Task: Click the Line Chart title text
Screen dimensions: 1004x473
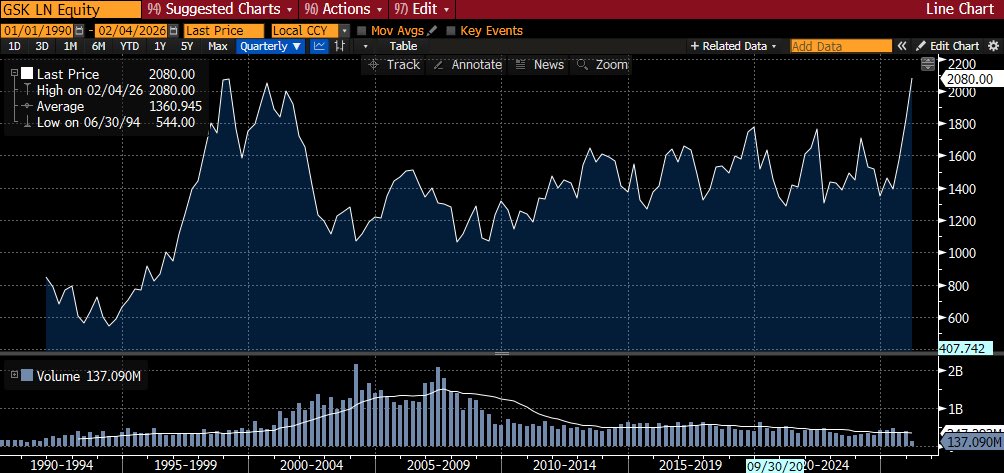Action: (961, 9)
